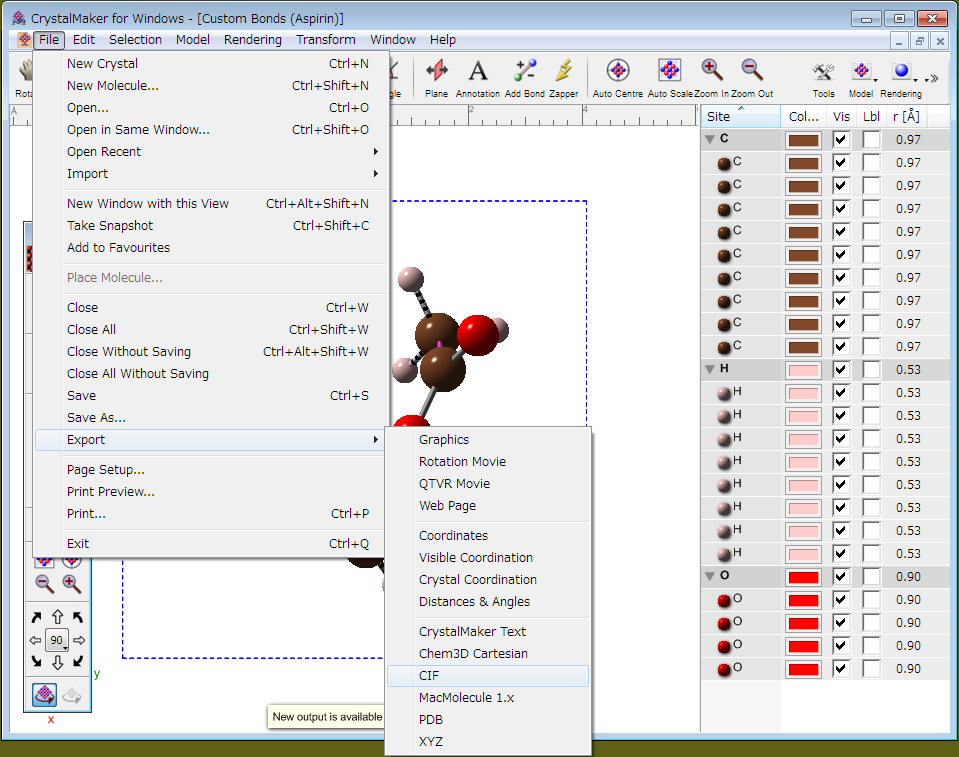959x757 pixels.
Task: Click the Col... column header
Action: pyautogui.click(x=804, y=116)
